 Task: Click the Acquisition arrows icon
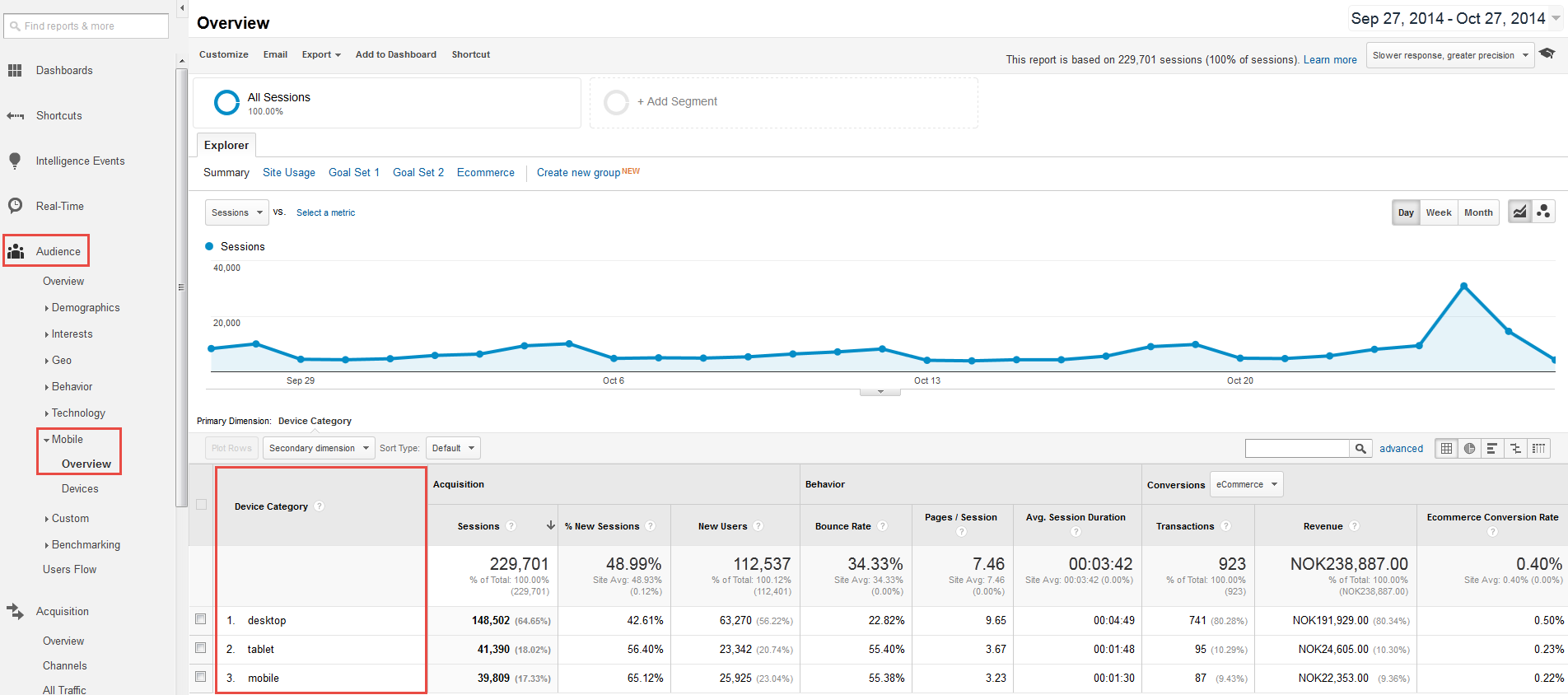(x=16, y=612)
